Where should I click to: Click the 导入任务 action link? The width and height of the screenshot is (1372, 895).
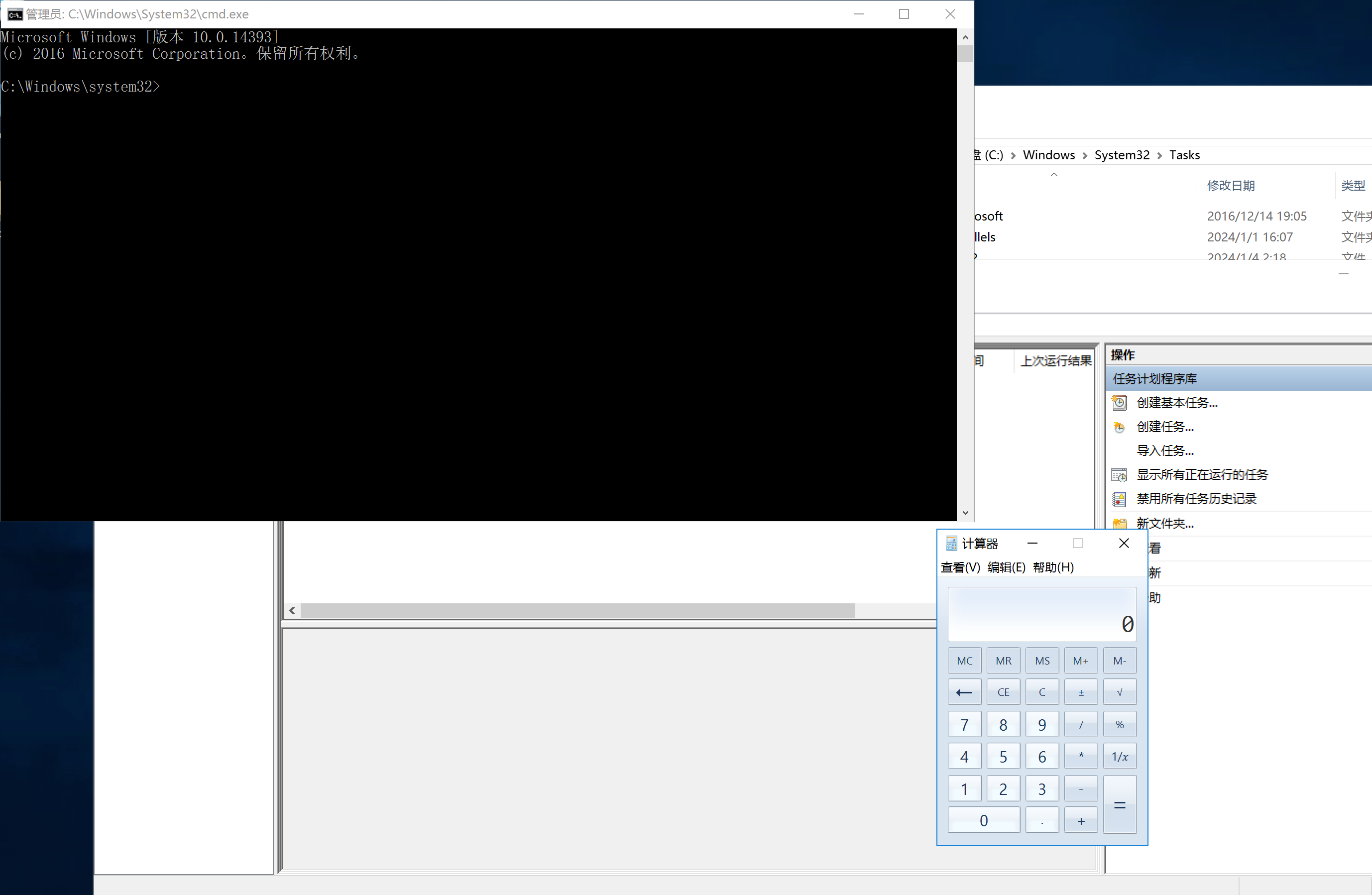pos(1164,450)
